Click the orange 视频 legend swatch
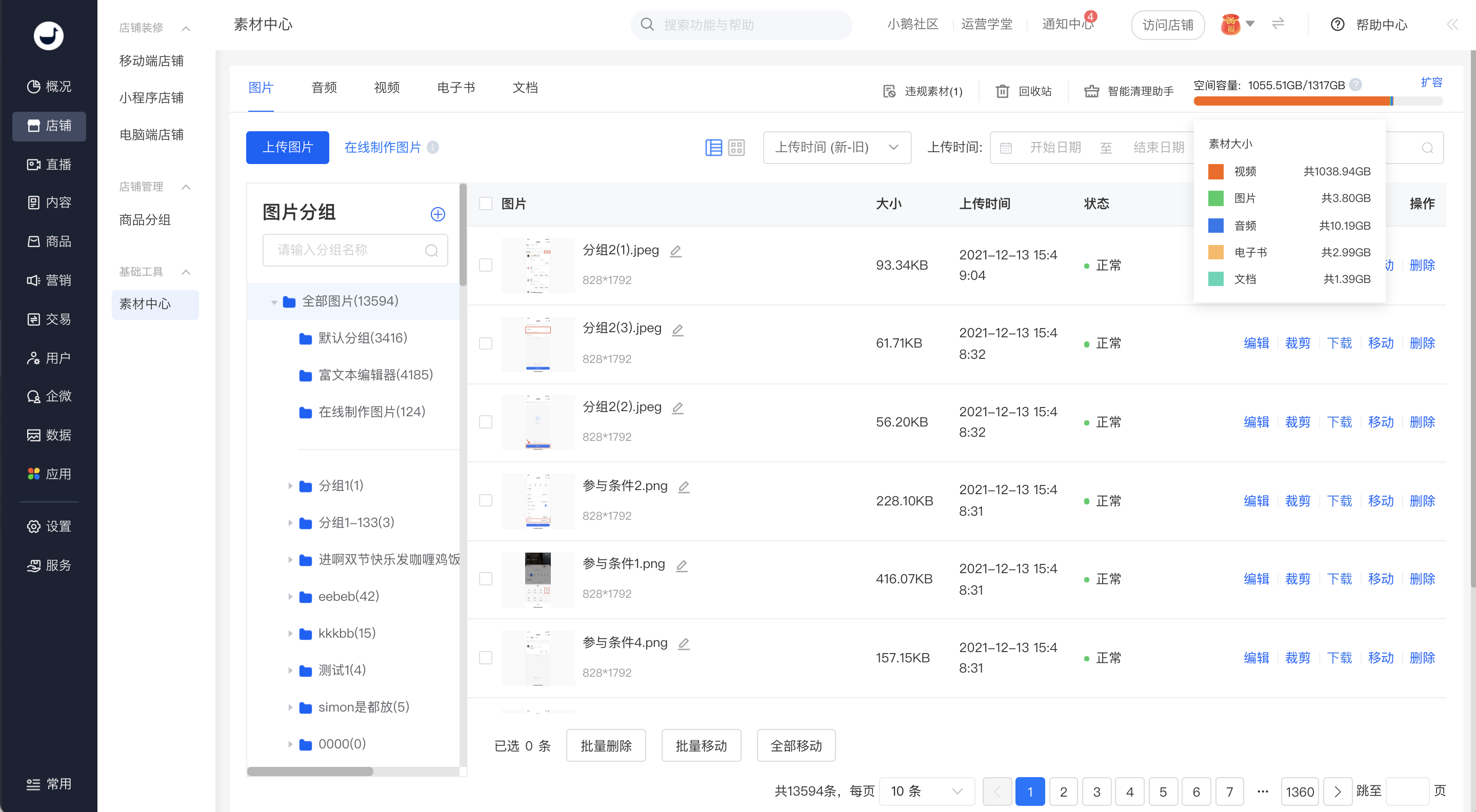This screenshot has width=1476, height=812. tap(1215, 171)
